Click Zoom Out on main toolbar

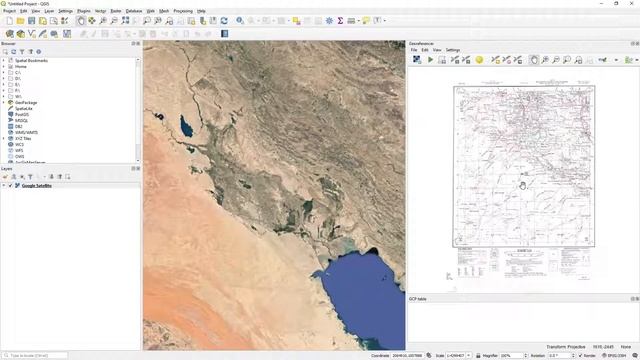pos(114,20)
